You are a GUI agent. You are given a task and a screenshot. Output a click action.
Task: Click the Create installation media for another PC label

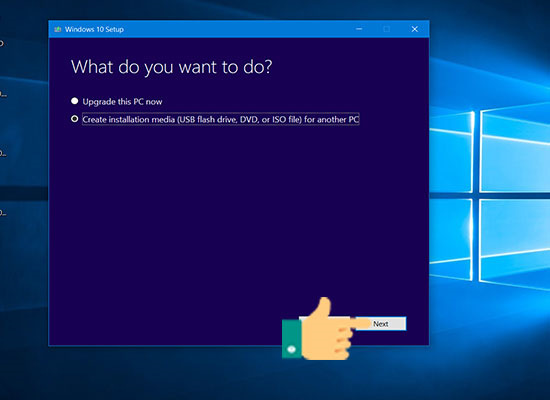coord(221,119)
